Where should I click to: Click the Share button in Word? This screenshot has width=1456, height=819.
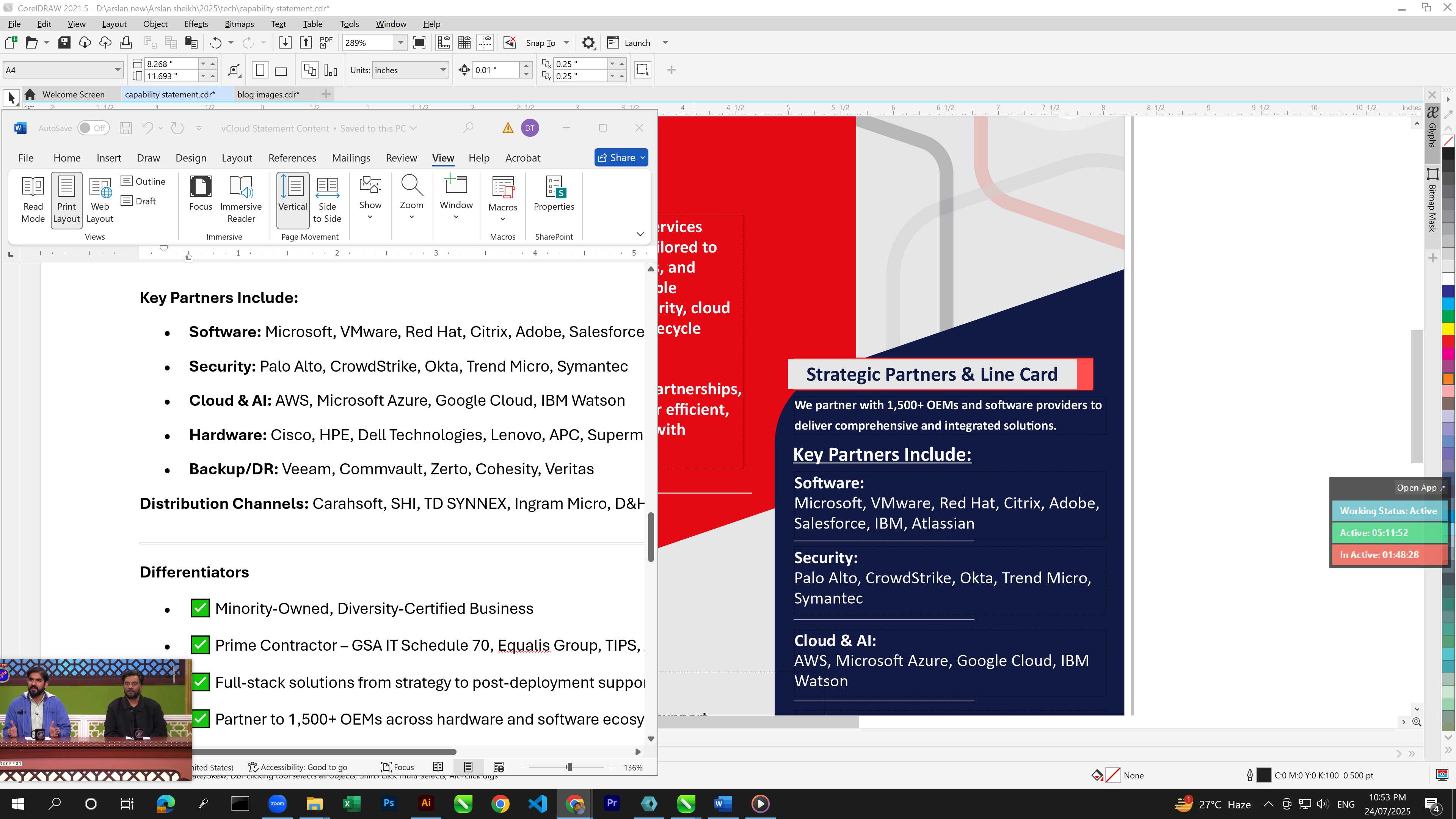[x=621, y=158]
